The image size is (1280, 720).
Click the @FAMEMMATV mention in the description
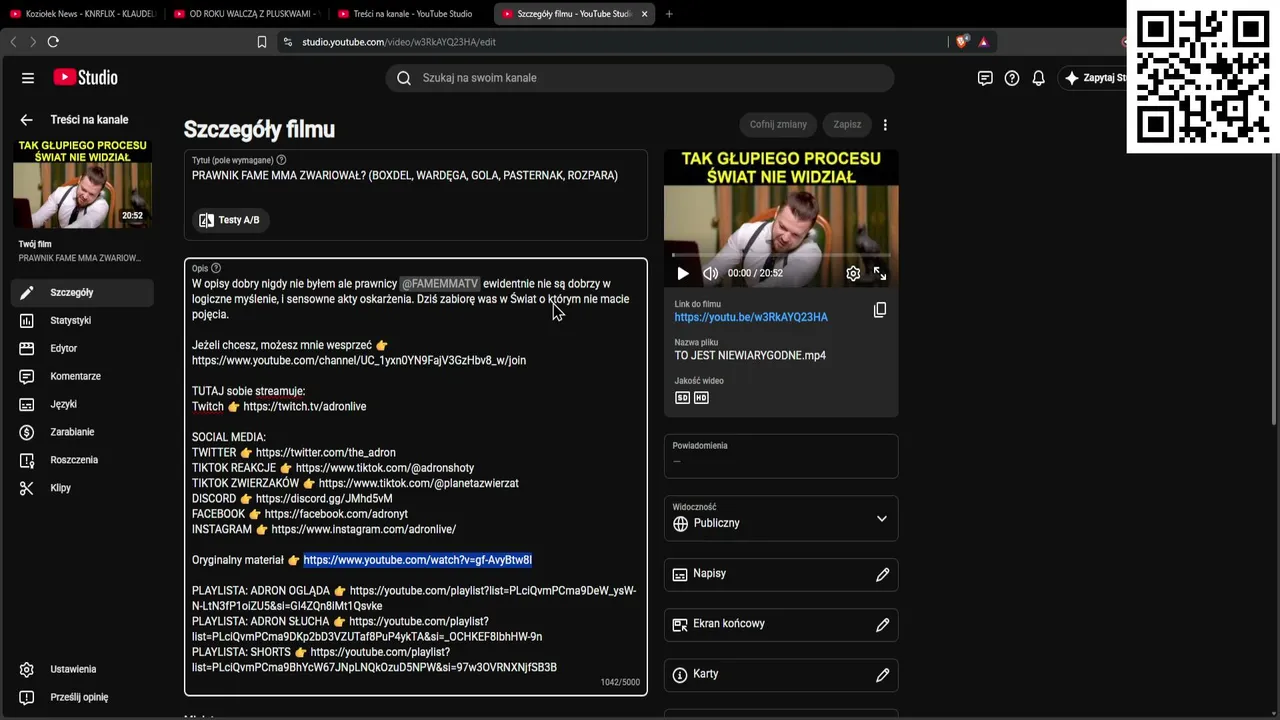coord(440,284)
